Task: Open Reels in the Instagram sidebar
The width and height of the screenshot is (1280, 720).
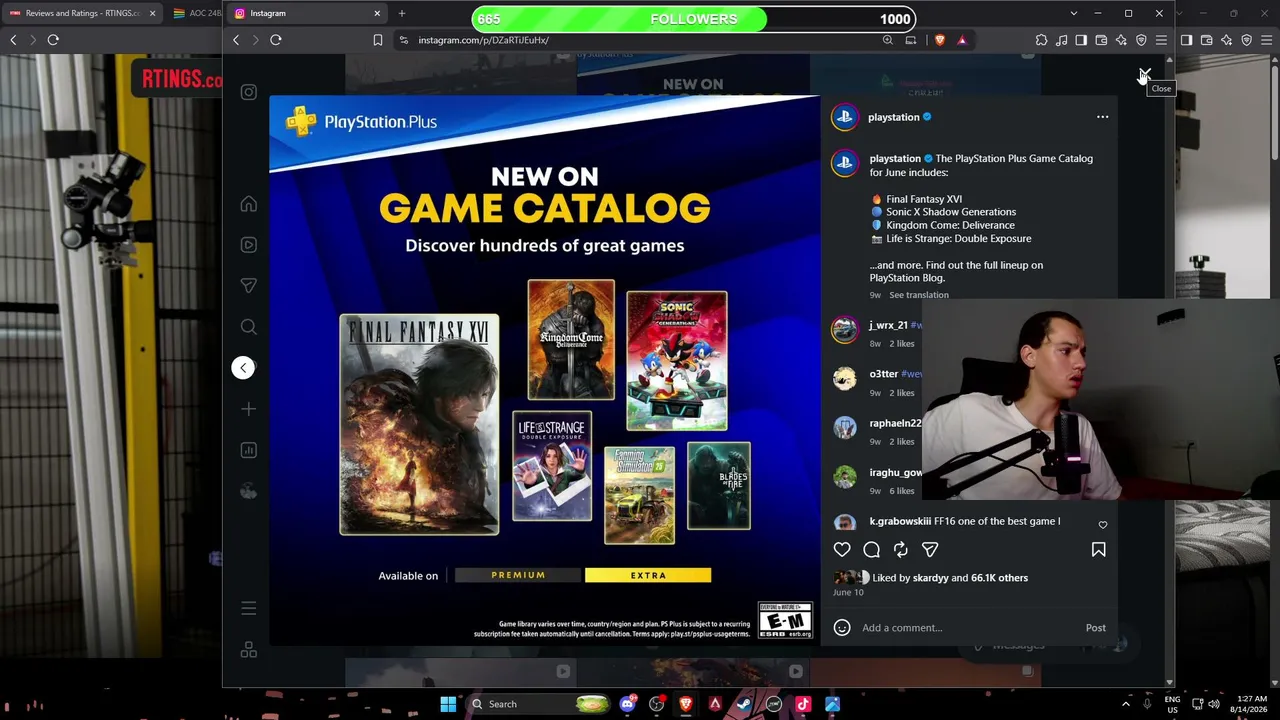Action: pyautogui.click(x=249, y=245)
